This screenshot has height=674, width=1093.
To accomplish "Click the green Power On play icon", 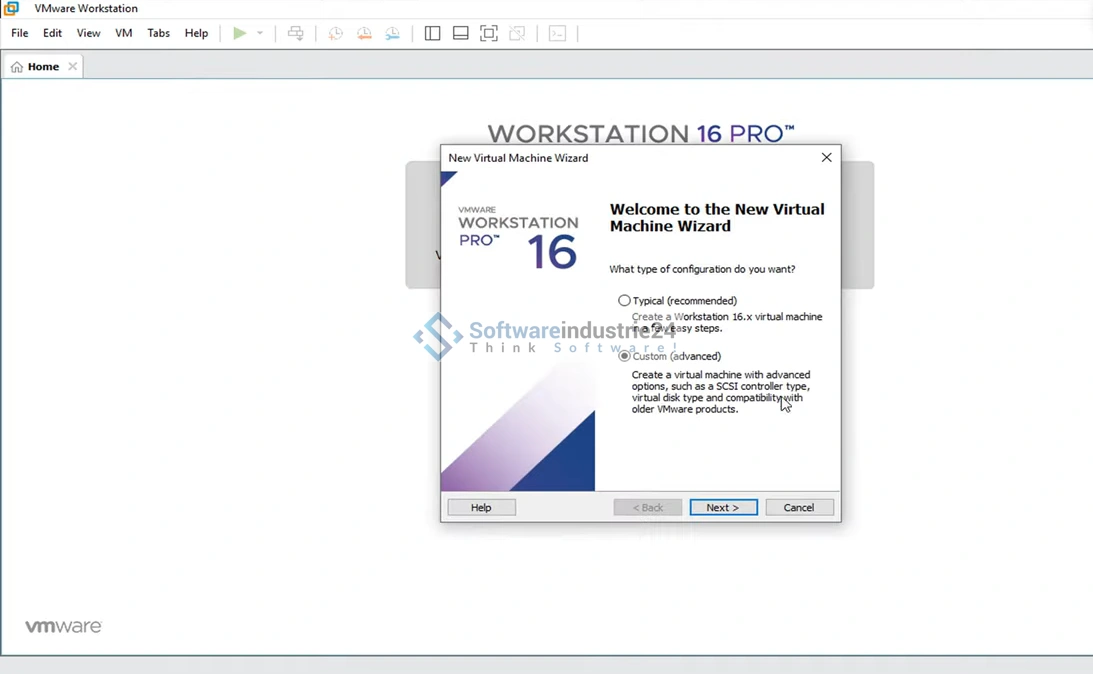I will [239, 33].
